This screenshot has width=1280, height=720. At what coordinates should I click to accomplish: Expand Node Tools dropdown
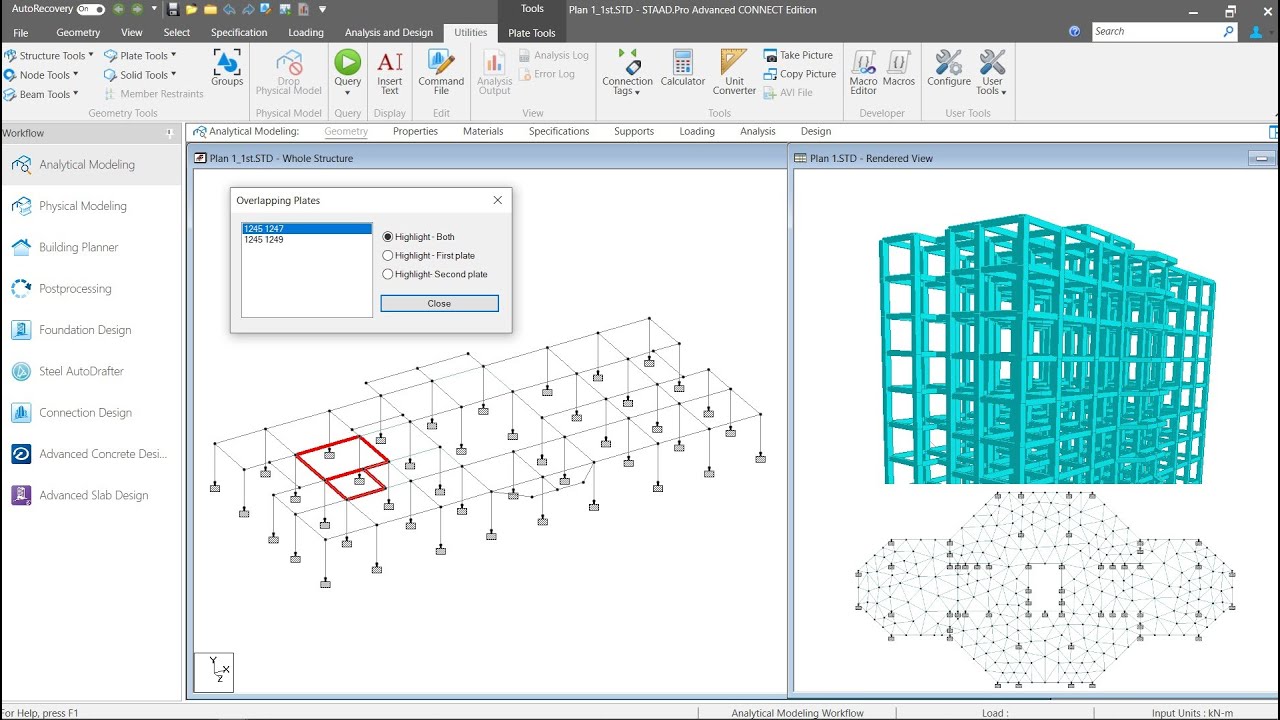click(75, 74)
